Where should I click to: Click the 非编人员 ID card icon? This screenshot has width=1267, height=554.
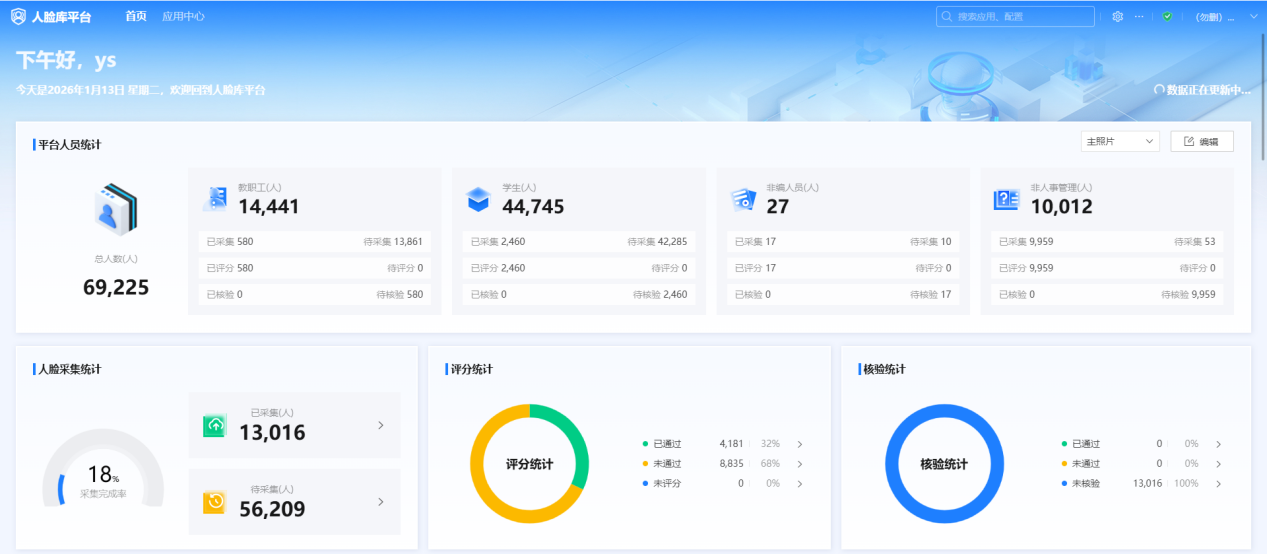(x=742, y=200)
